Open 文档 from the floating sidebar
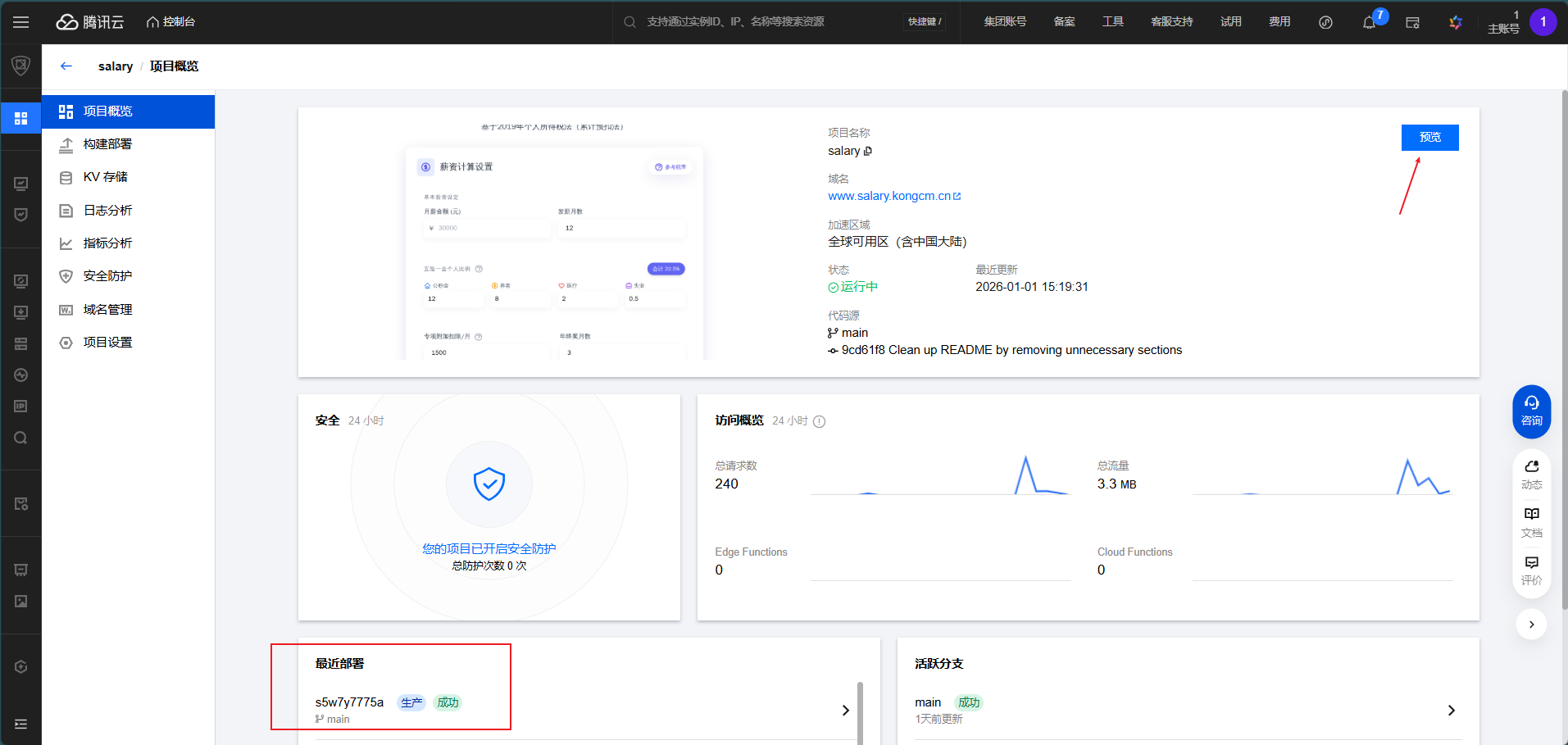This screenshot has width=1568, height=745. click(x=1531, y=521)
